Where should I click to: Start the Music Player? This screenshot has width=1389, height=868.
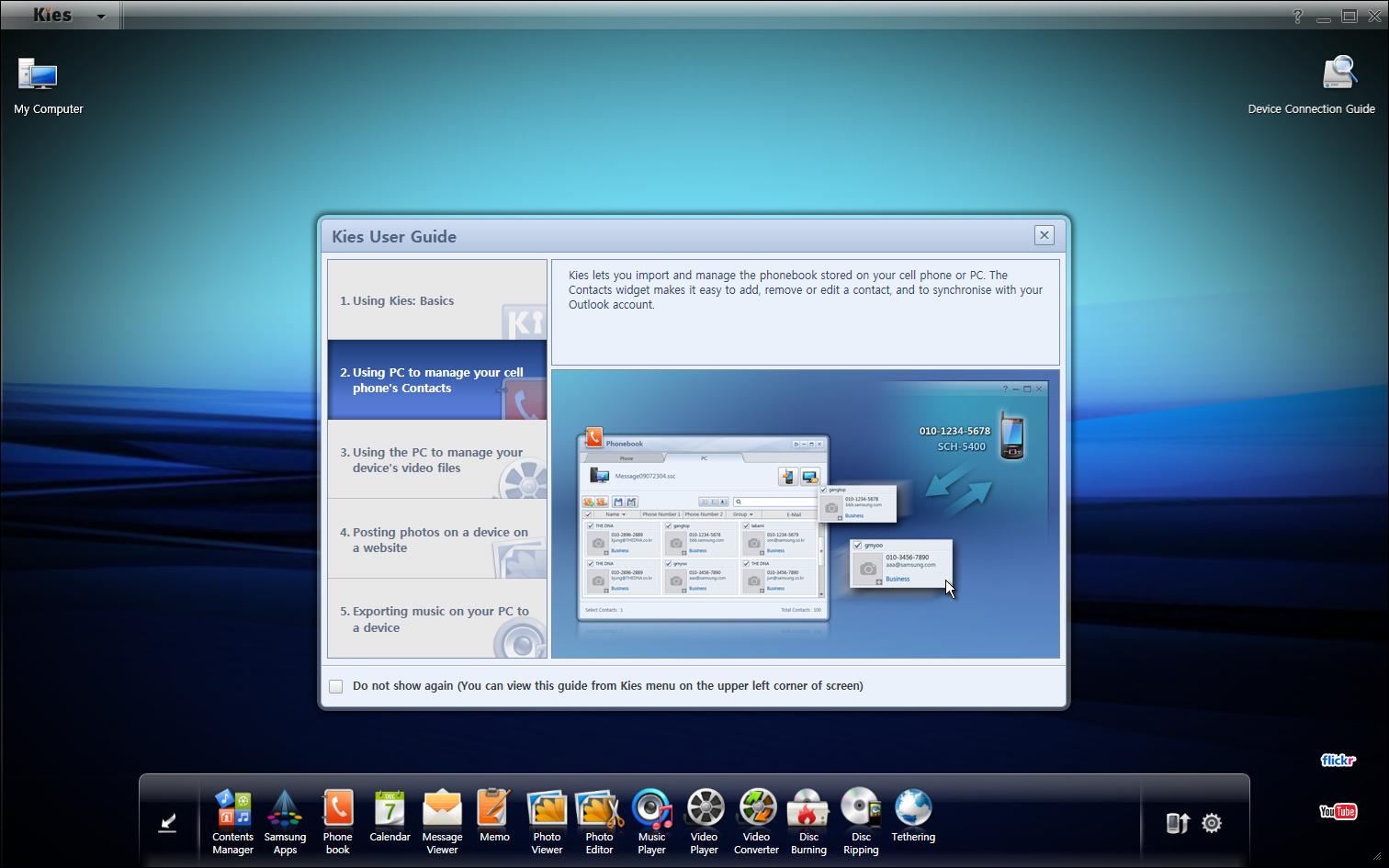[x=651, y=822]
